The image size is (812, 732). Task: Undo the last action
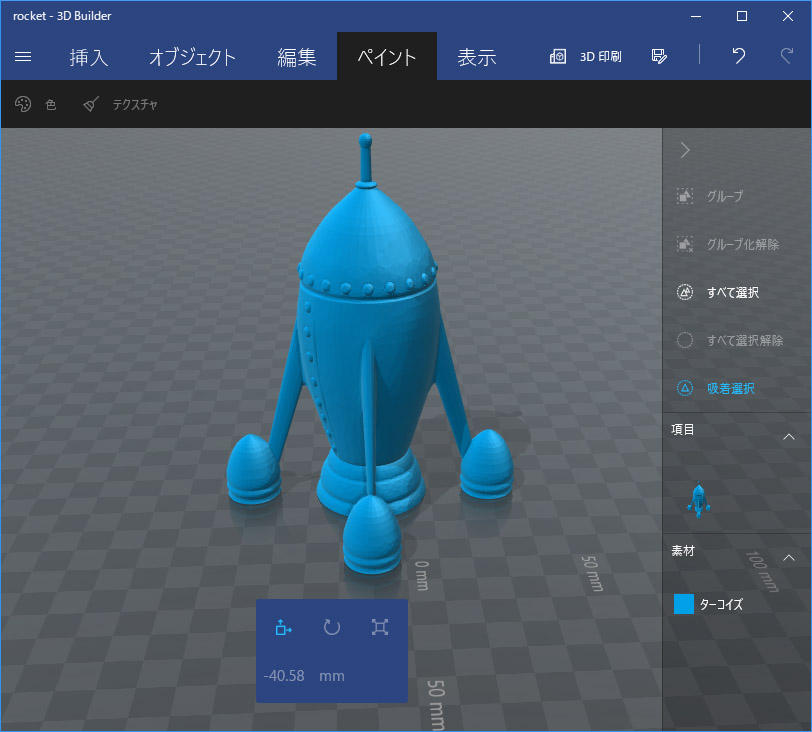click(738, 56)
